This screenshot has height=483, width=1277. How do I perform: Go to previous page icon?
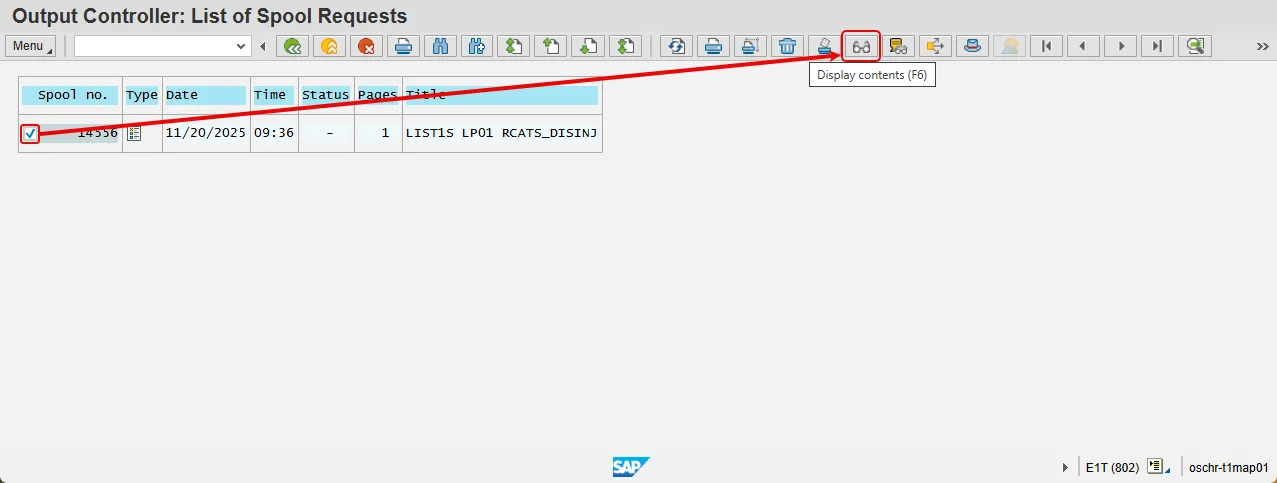click(550, 46)
